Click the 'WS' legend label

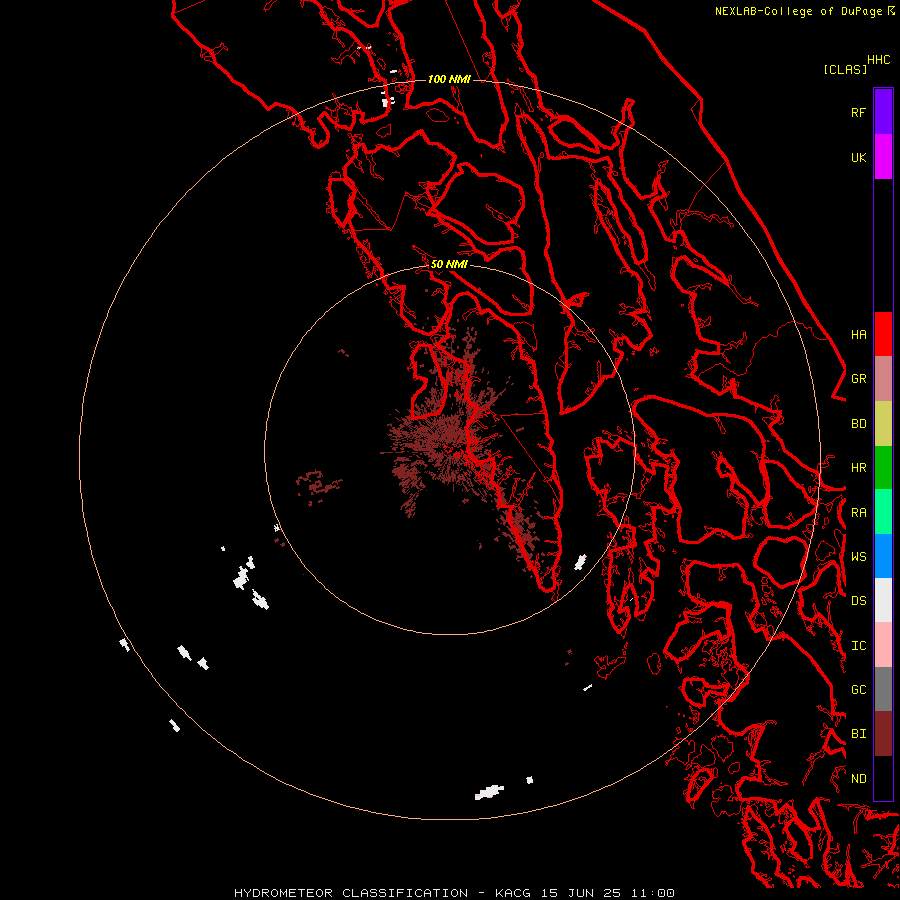pos(858,557)
